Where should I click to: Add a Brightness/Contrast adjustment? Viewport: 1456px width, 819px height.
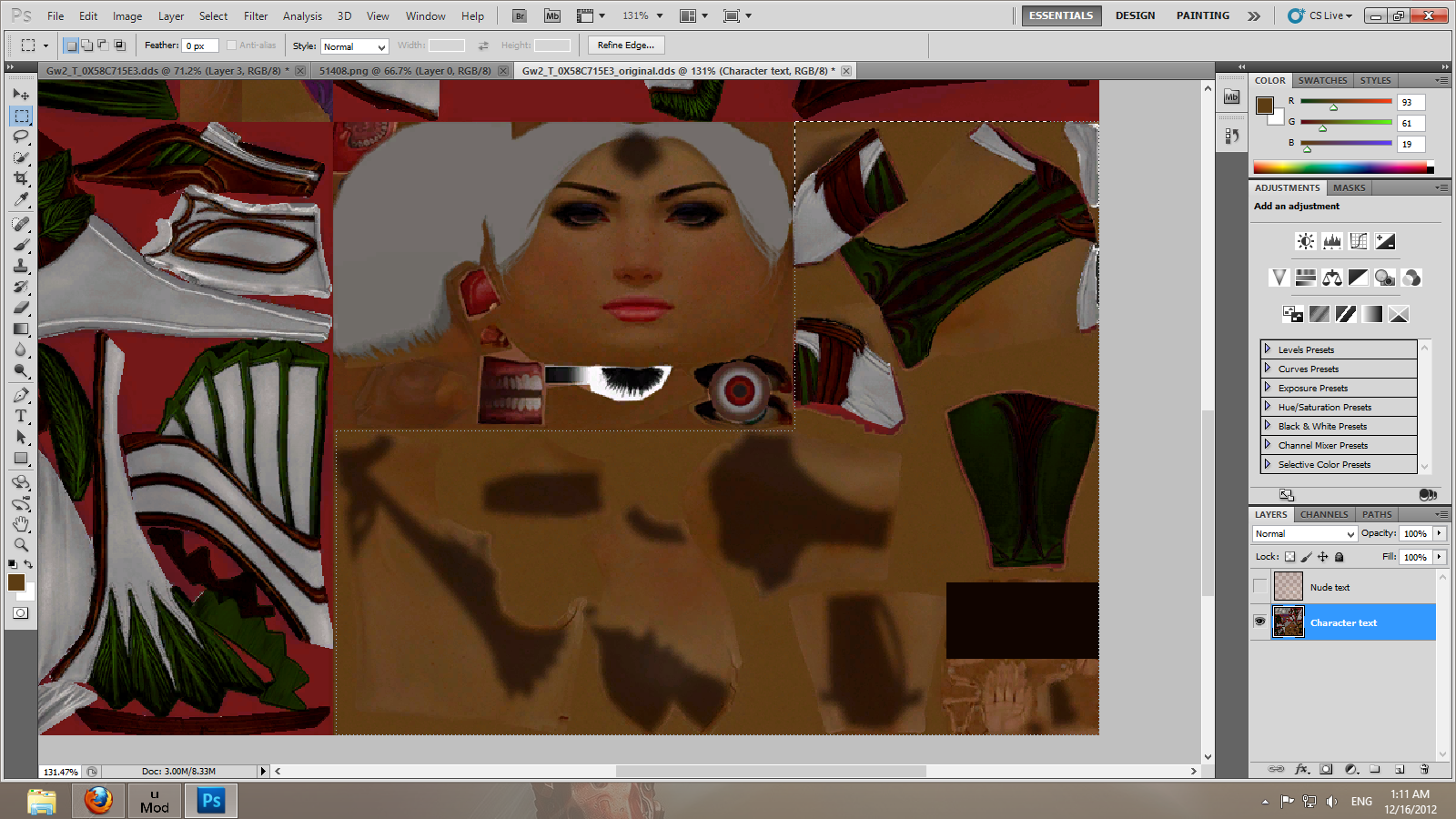[1305, 241]
